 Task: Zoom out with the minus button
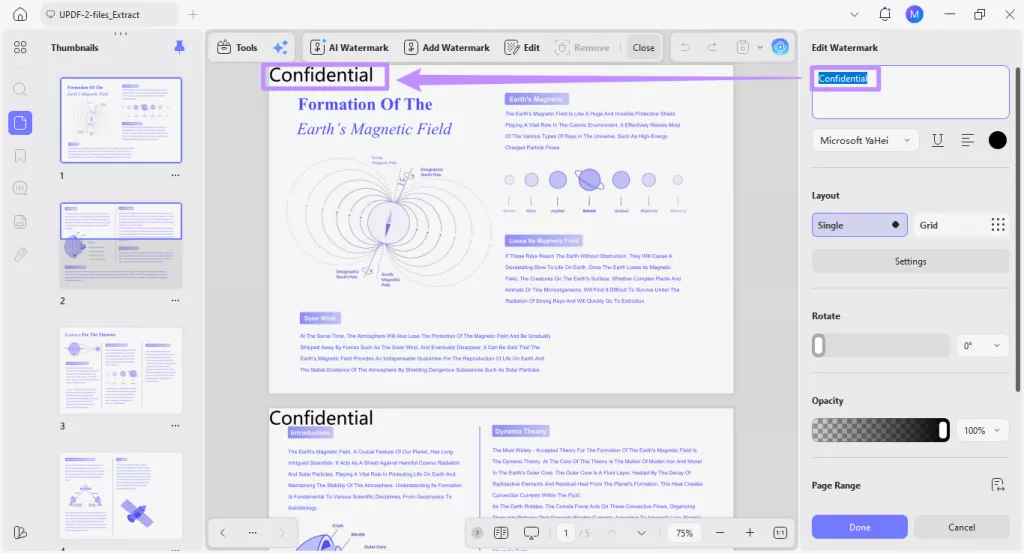coord(720,533)
